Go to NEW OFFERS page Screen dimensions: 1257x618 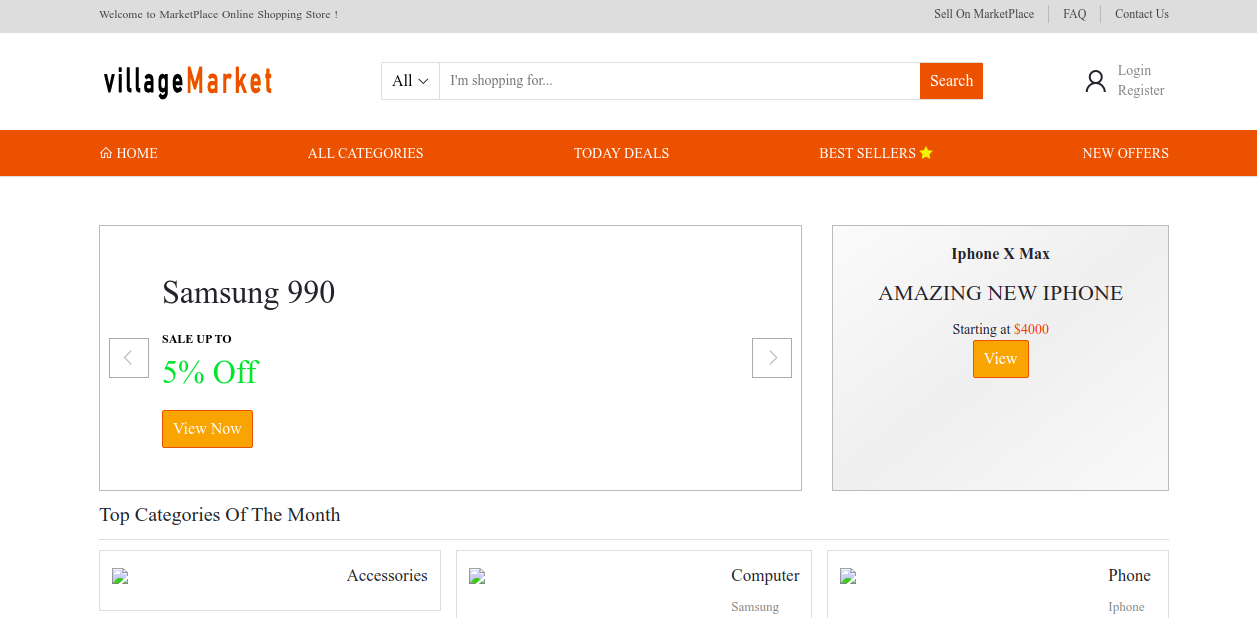click(x=1125, y=153)
